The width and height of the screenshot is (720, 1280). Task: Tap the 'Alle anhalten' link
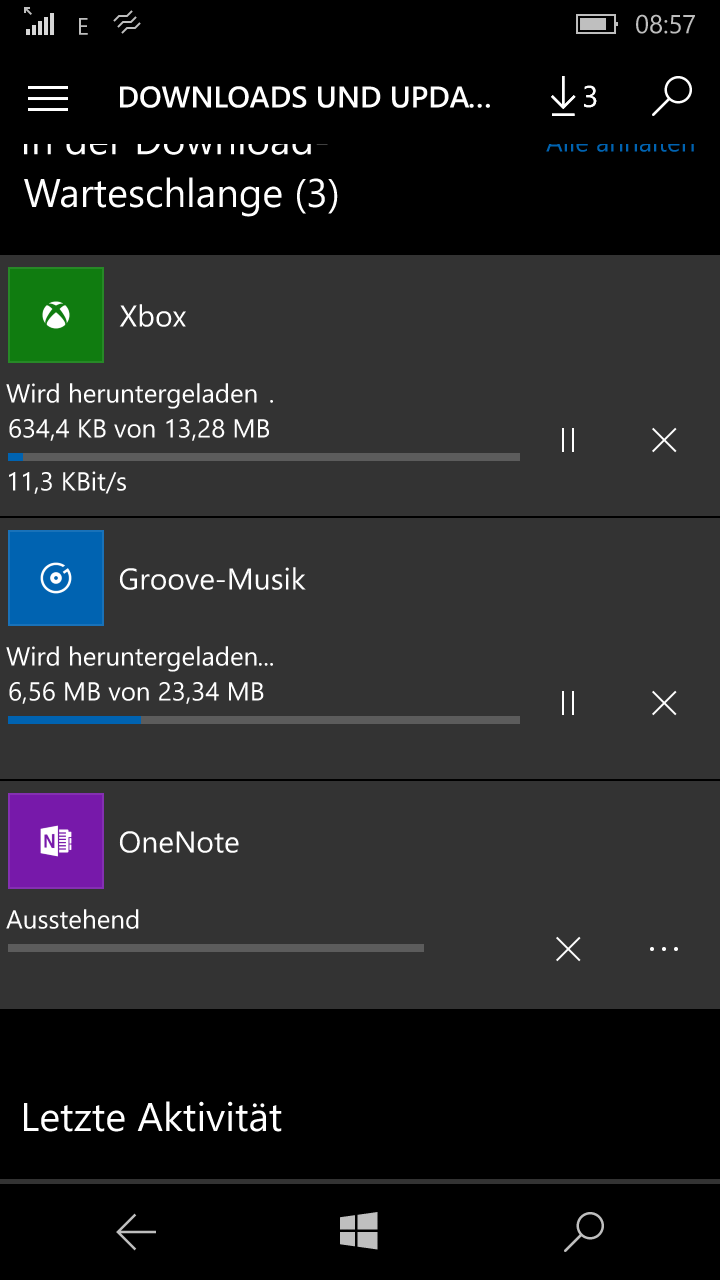(x=620, y=146)
